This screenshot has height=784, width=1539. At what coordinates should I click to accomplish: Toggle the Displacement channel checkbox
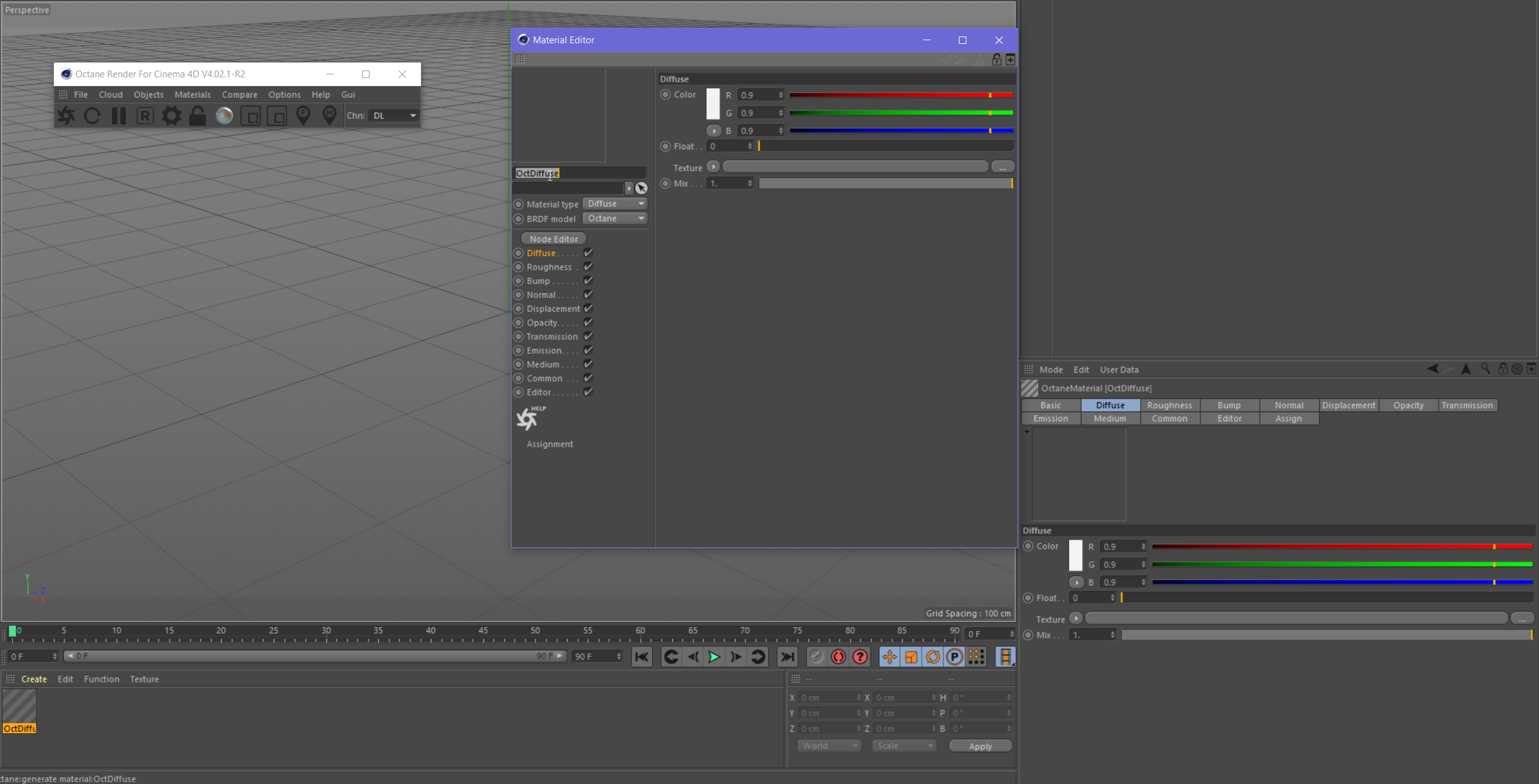pos(588,308)
